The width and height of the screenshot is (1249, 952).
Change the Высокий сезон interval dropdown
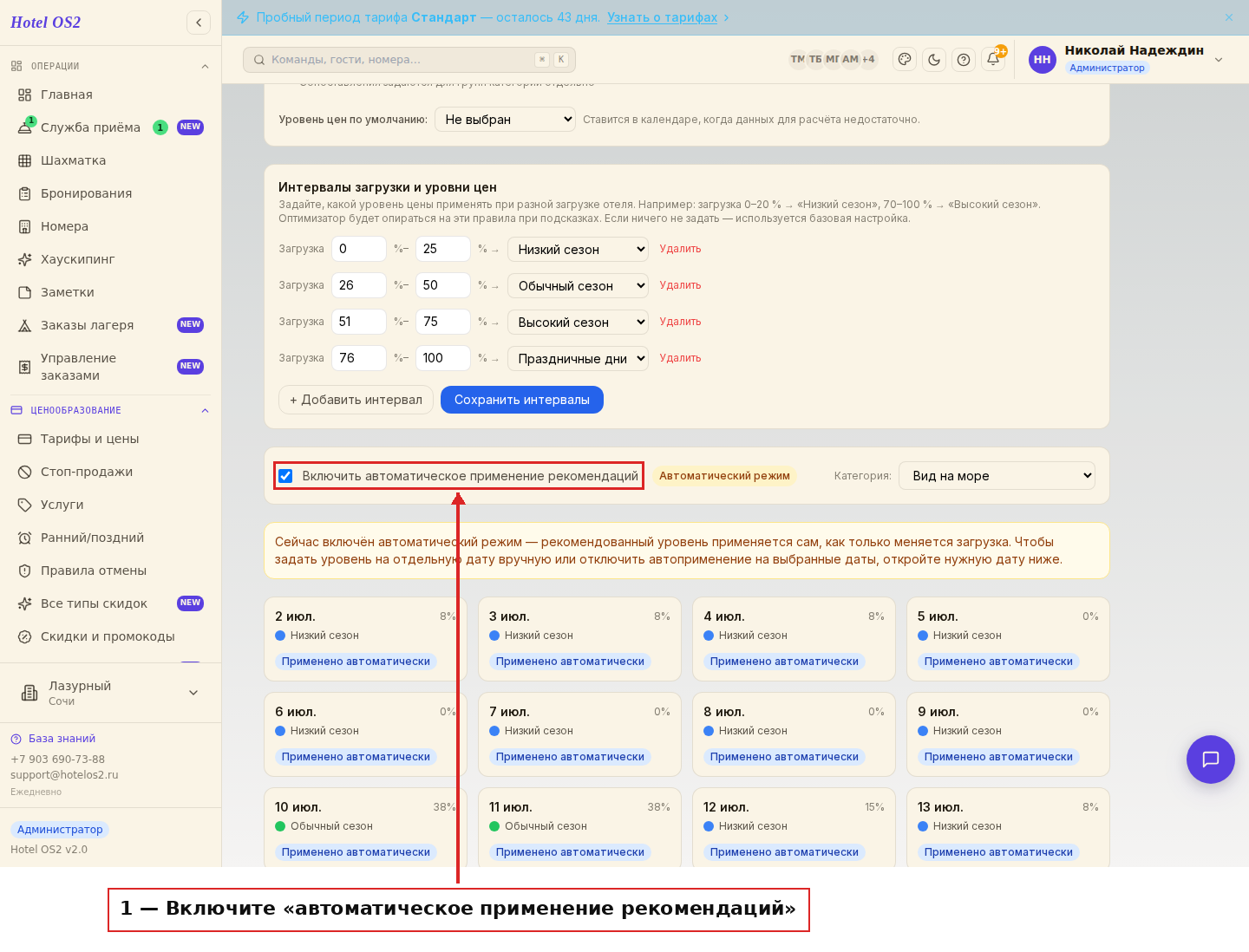click(578, 323)
